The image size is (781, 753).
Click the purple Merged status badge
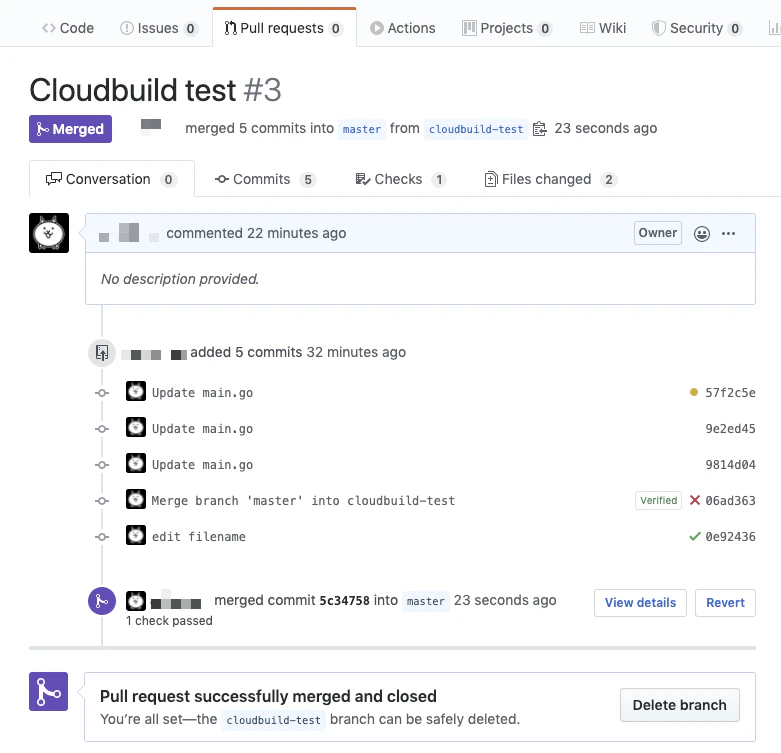tap(70, 129)
